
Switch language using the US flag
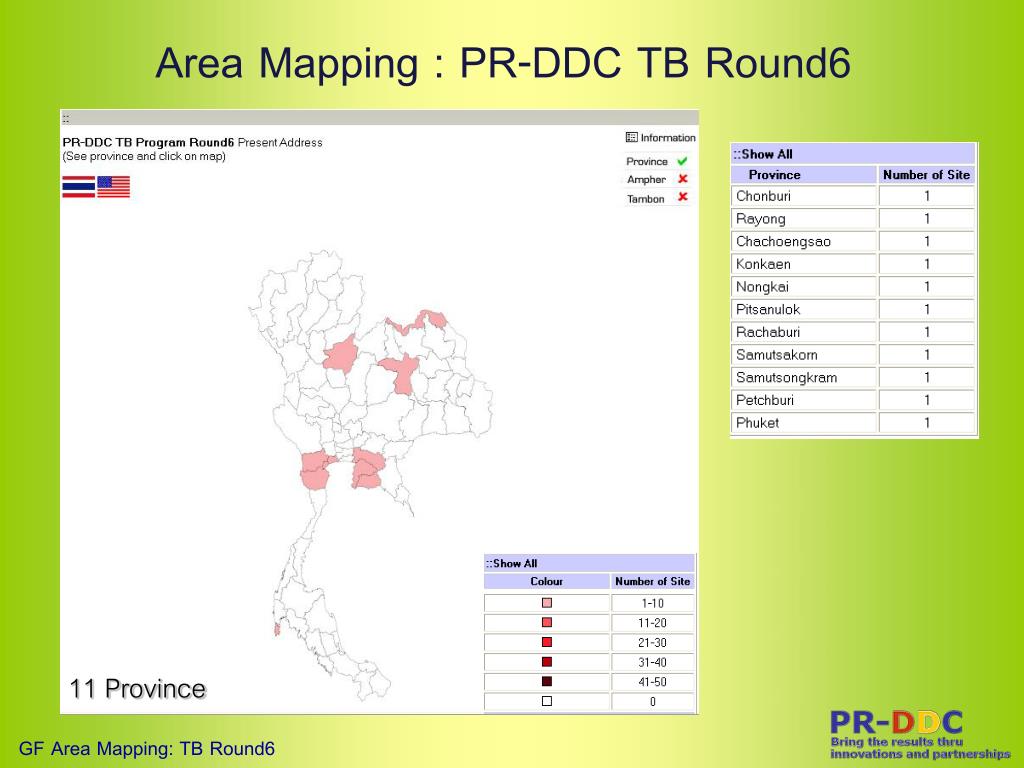click(x=114, y=187)
